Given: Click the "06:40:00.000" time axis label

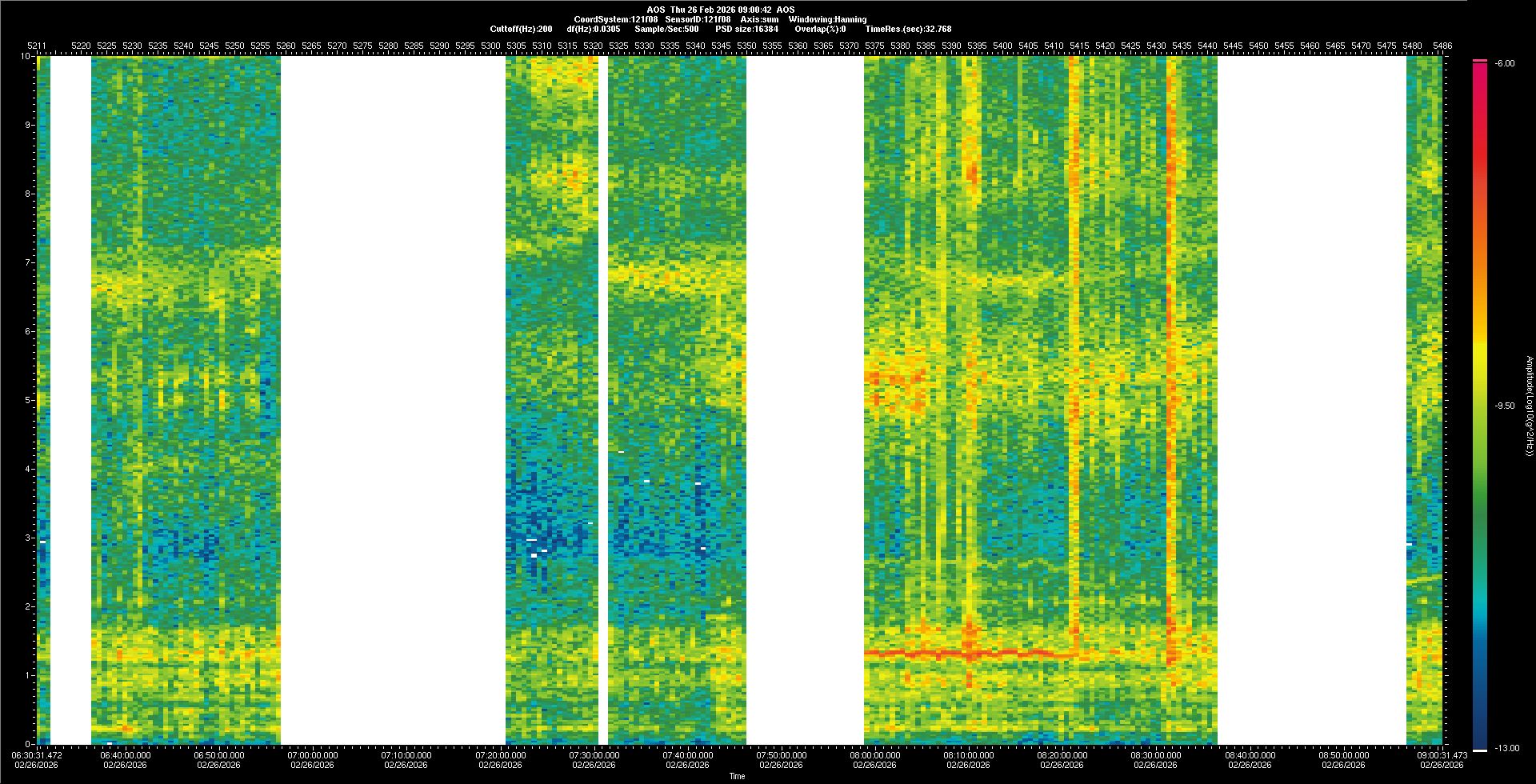Looking at the screenshot, I should pyautogui.click(x=126, y=754).
